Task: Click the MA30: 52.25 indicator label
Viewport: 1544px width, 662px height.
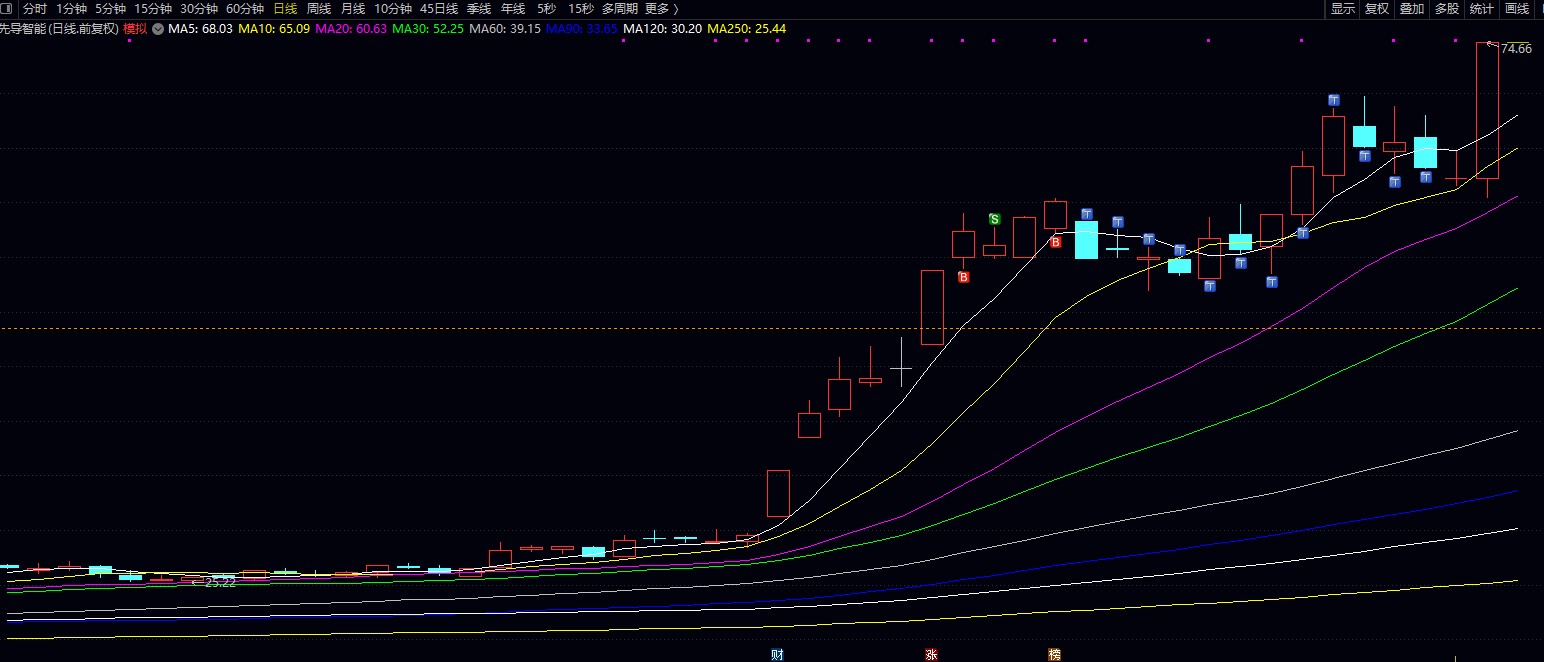Action: coord(428,29)
